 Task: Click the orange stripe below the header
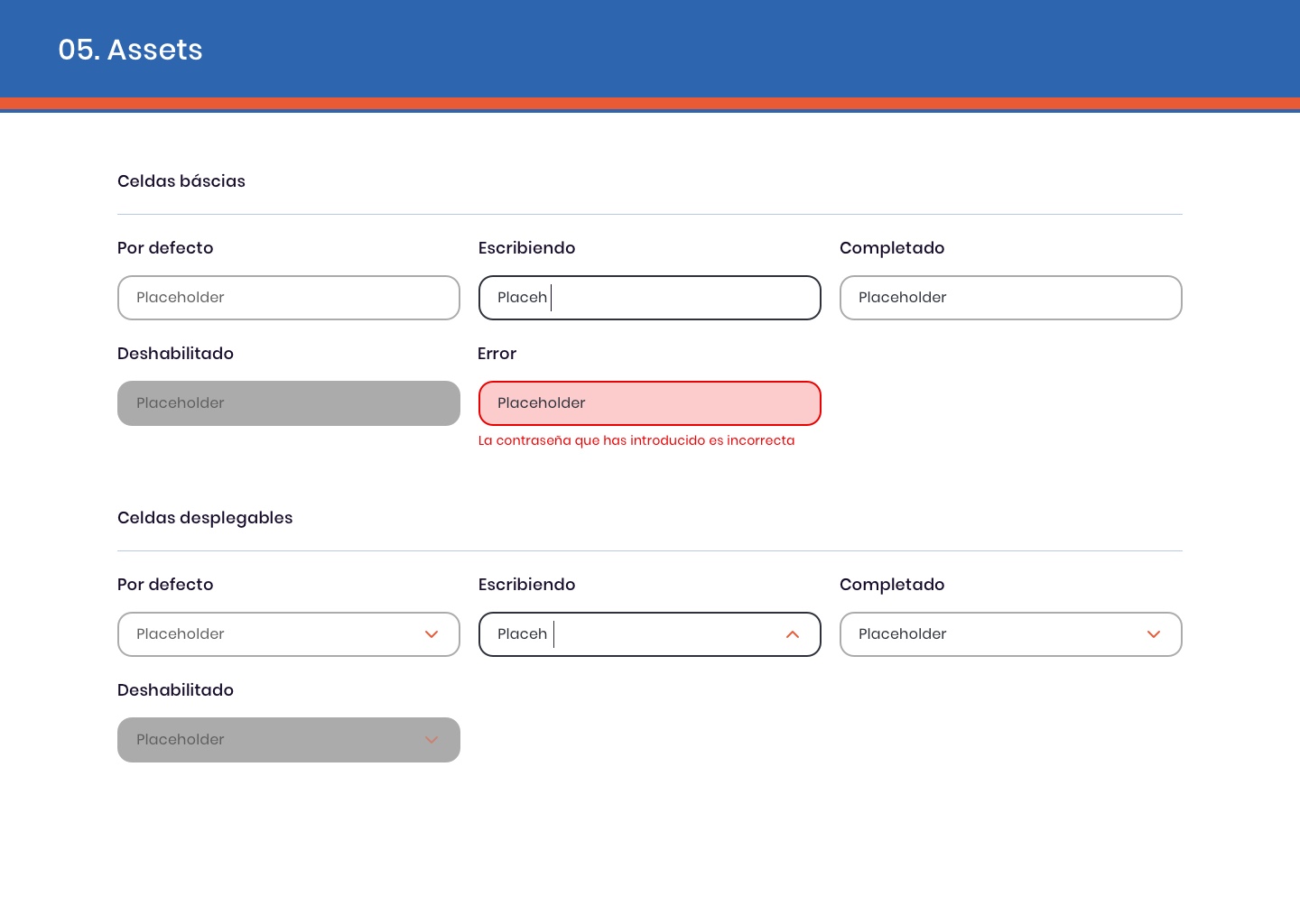point(650,103)
